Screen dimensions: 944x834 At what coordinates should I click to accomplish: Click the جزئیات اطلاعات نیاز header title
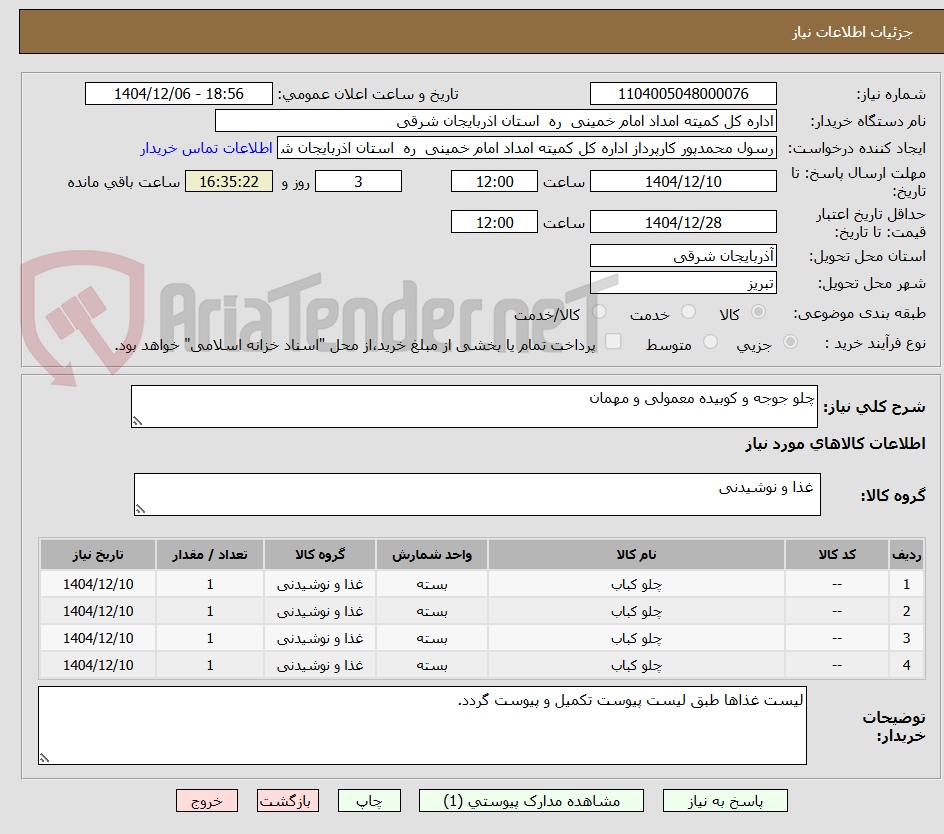tap(852, 32)
